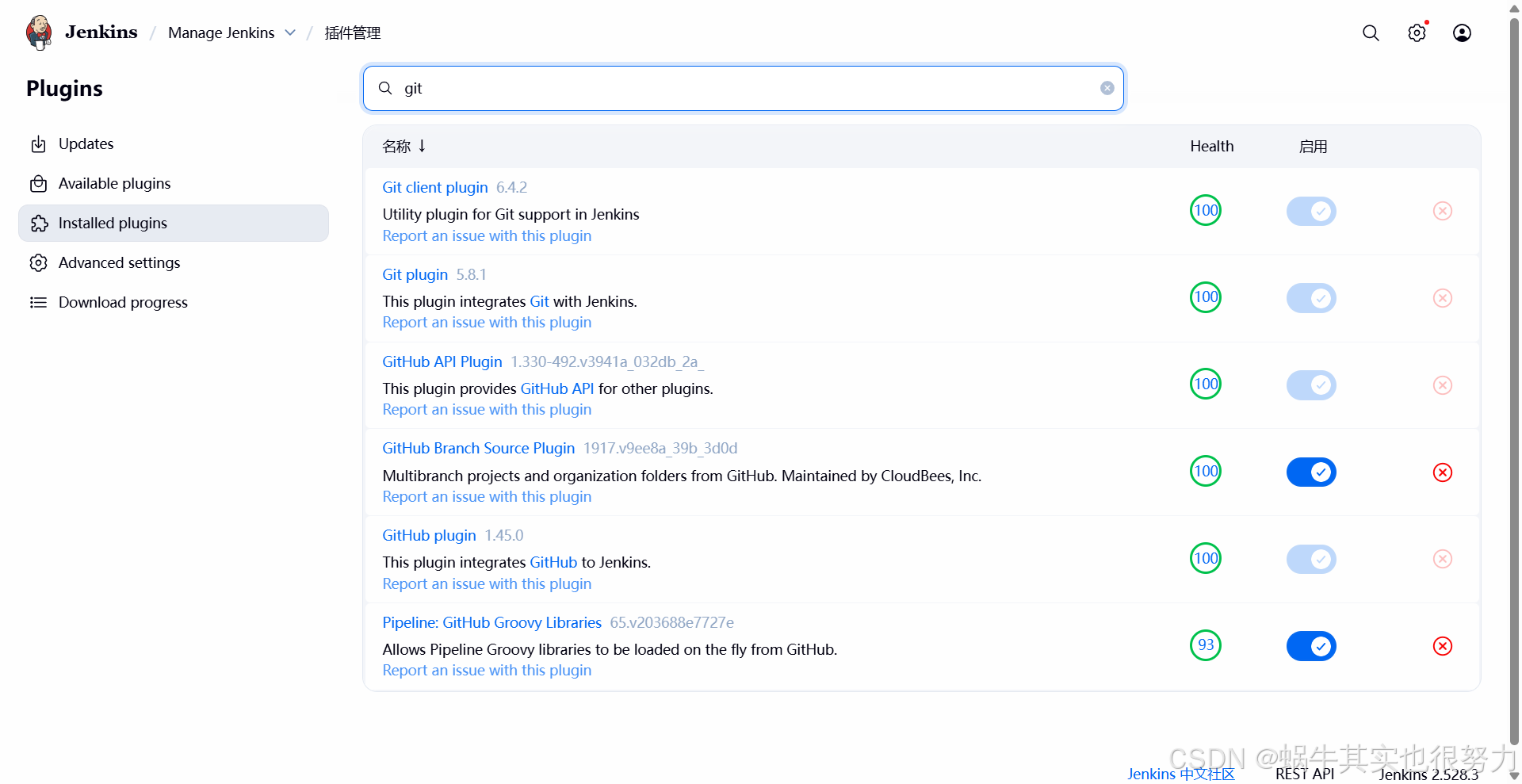Click the health score of GitHub plugin
This screenshot has width=1522, height=784.
coord(1206,558)
